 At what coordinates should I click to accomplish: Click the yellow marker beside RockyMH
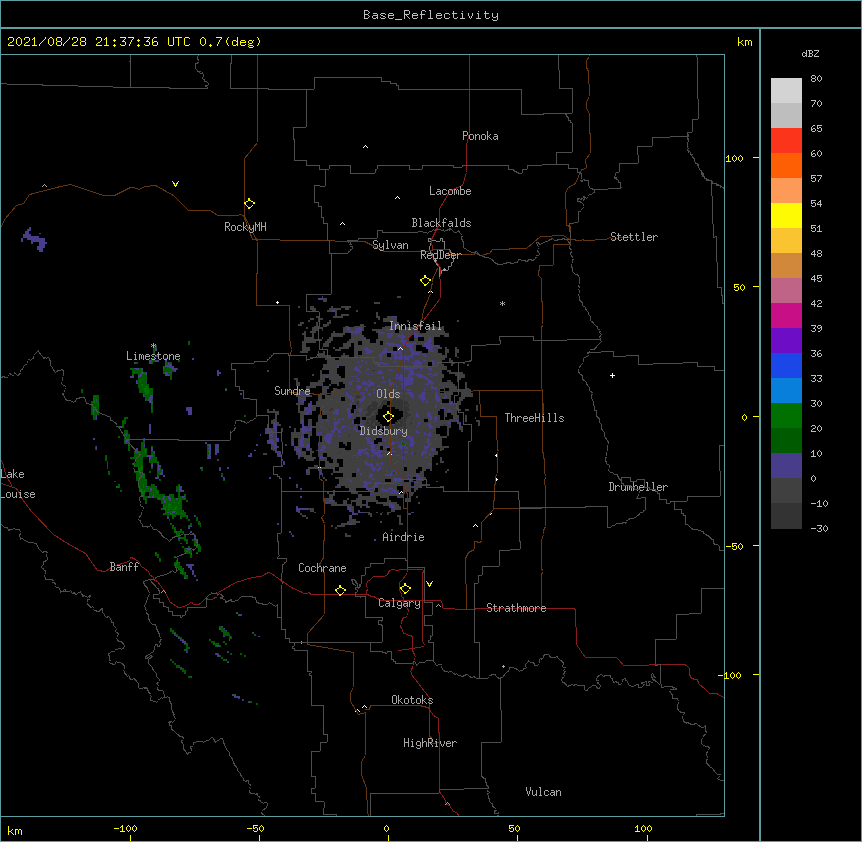click(x=250, y=204)
